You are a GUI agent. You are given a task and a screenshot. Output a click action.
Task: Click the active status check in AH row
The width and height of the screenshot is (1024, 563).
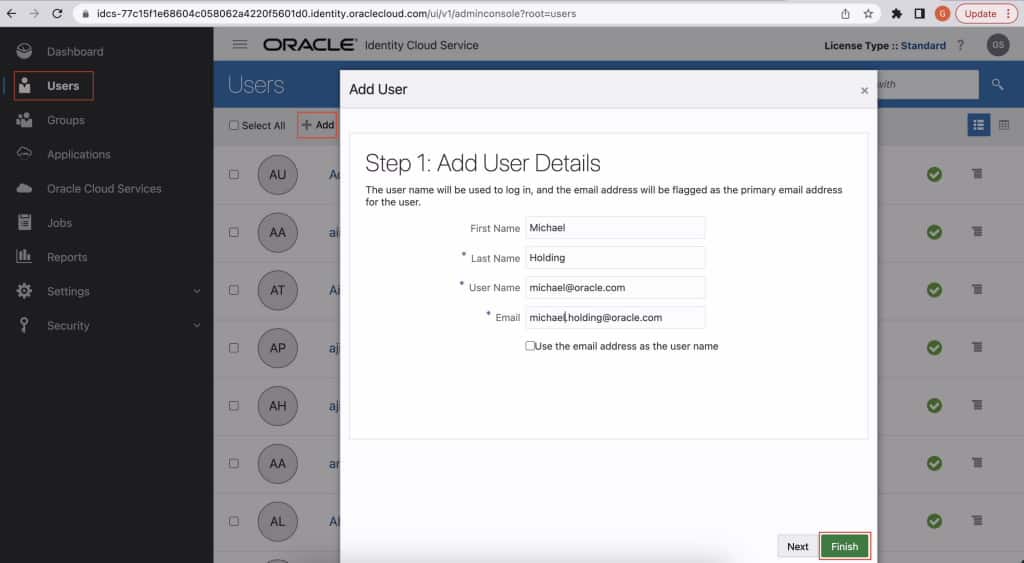pyautogui.click(x=935, y=405)
